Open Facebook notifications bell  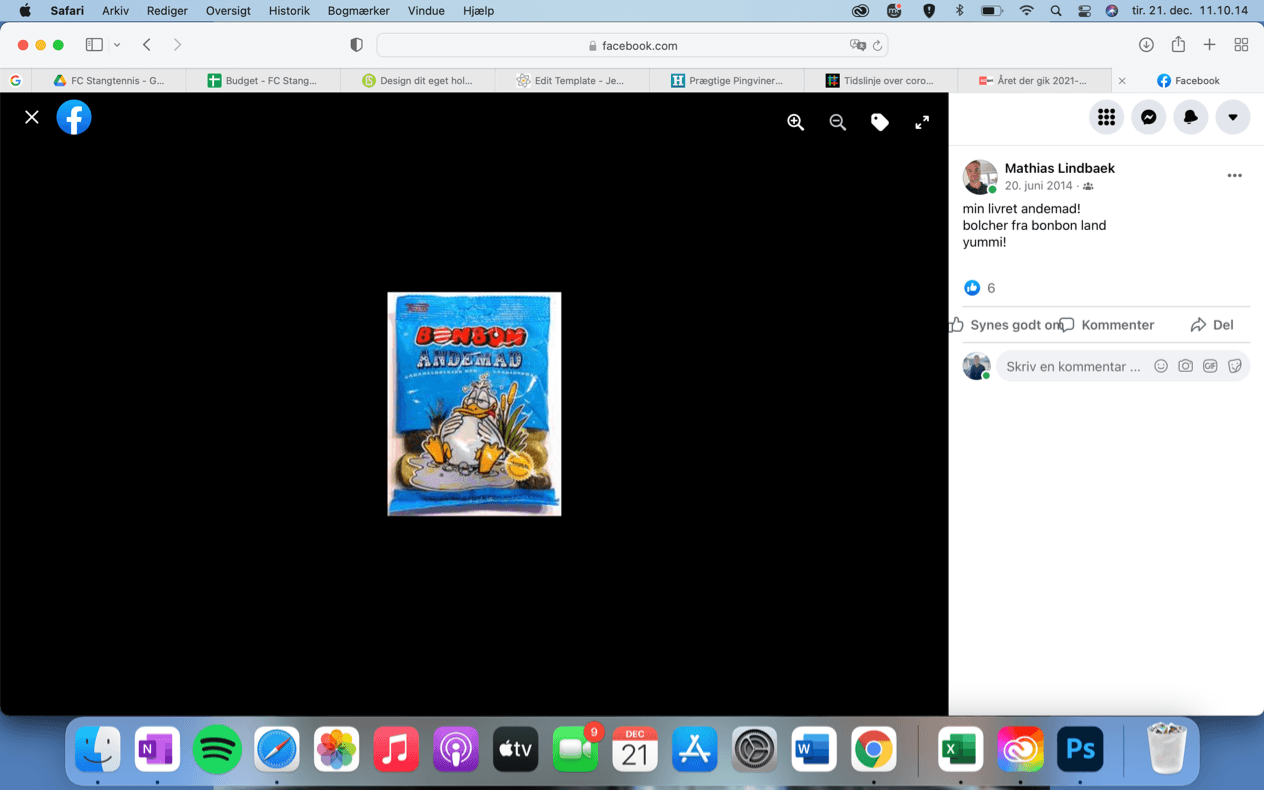pos(1191,117)
